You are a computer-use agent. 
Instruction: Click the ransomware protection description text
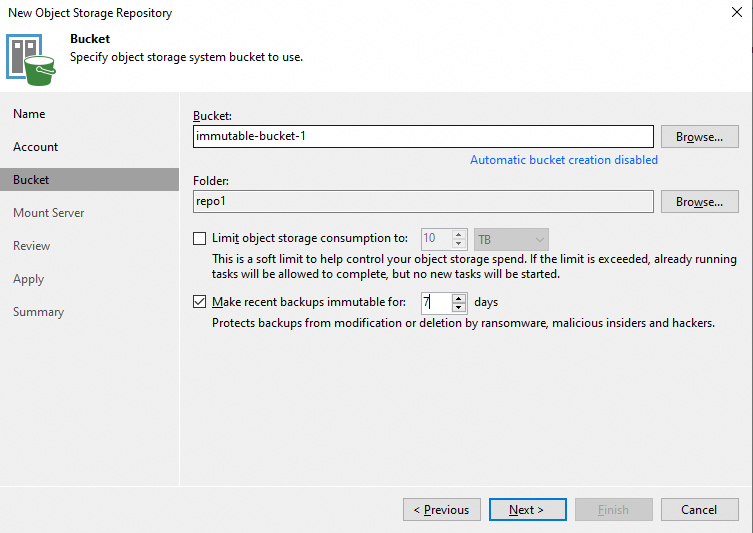click(463, 323)
